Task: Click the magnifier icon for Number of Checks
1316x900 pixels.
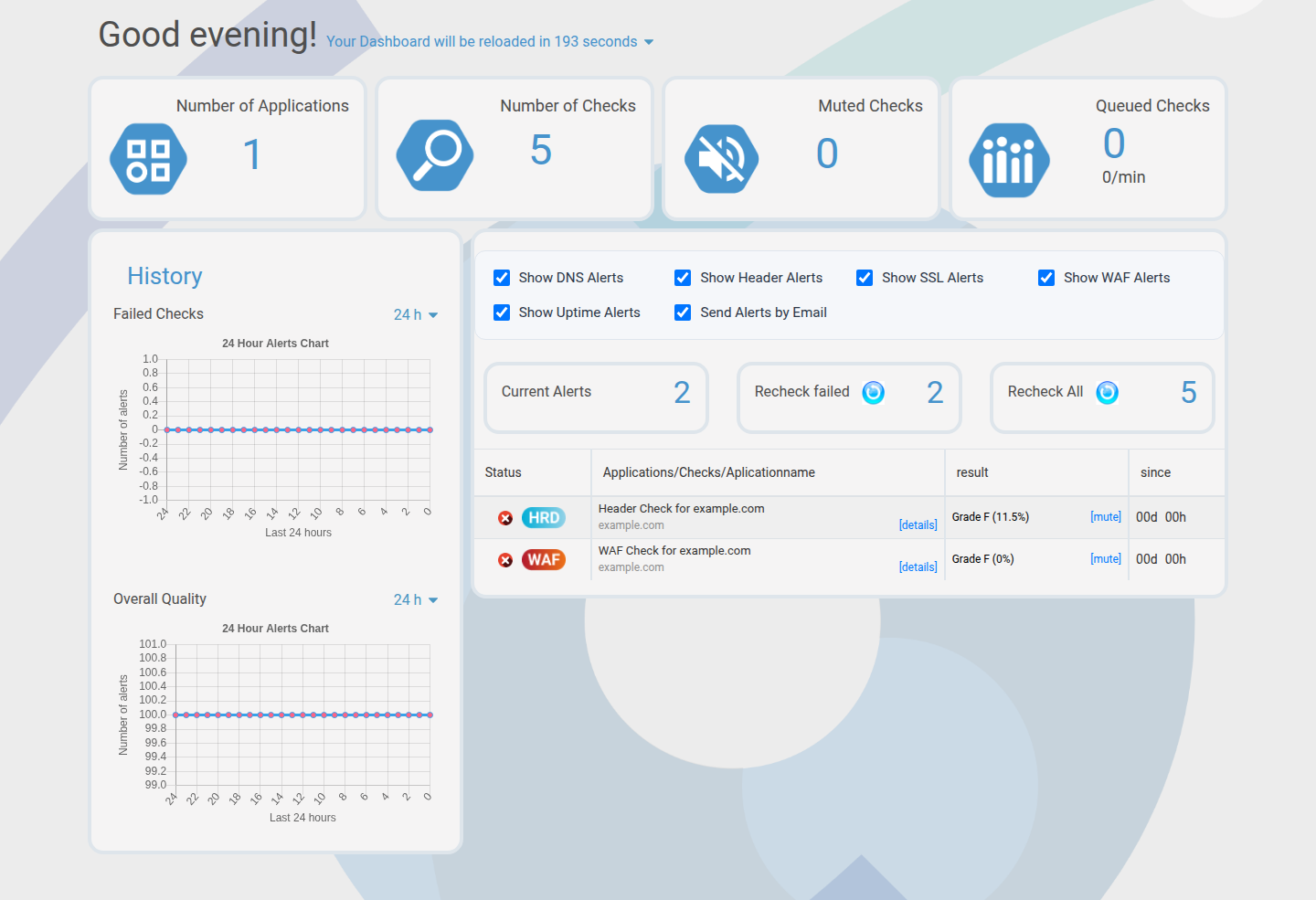Action: point(435,155)
